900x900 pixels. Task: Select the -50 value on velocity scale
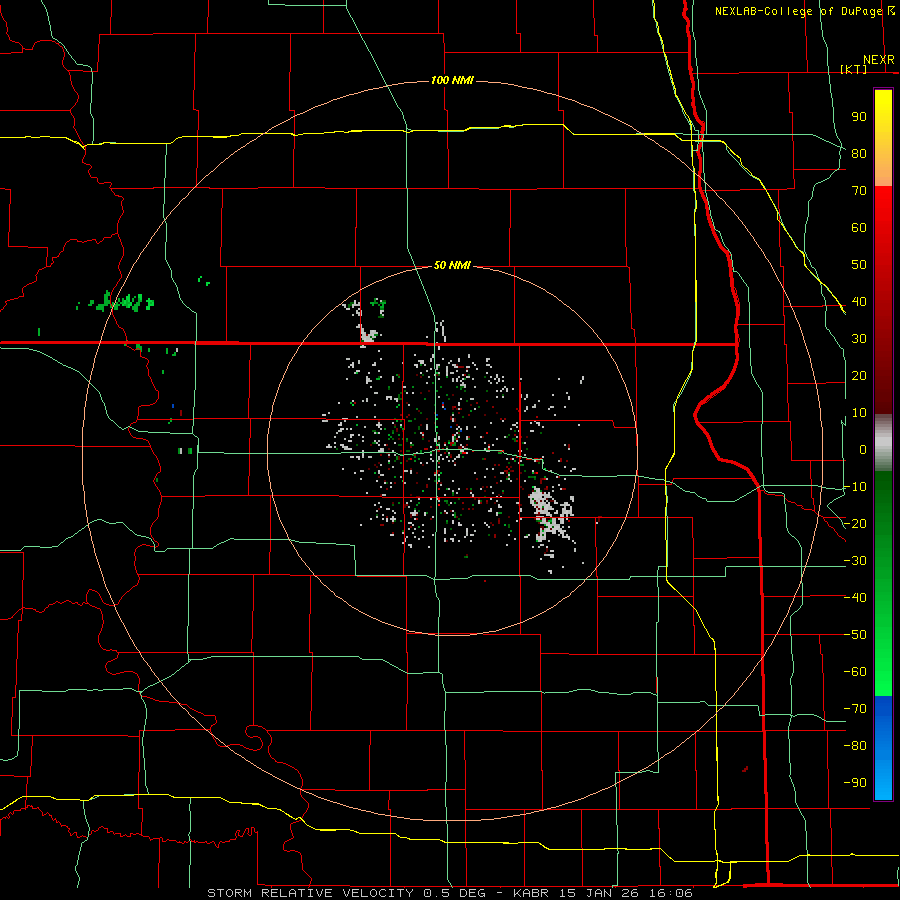(855, 635)
